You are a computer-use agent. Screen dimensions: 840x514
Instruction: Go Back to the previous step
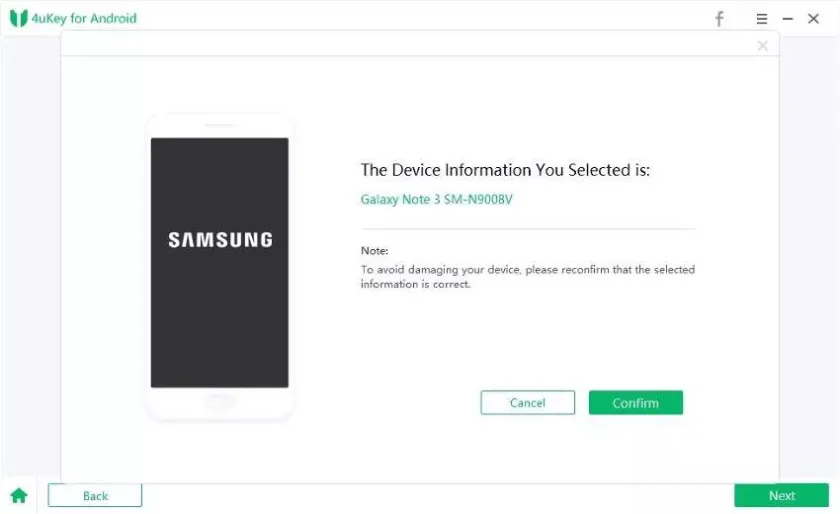(95, 496)
